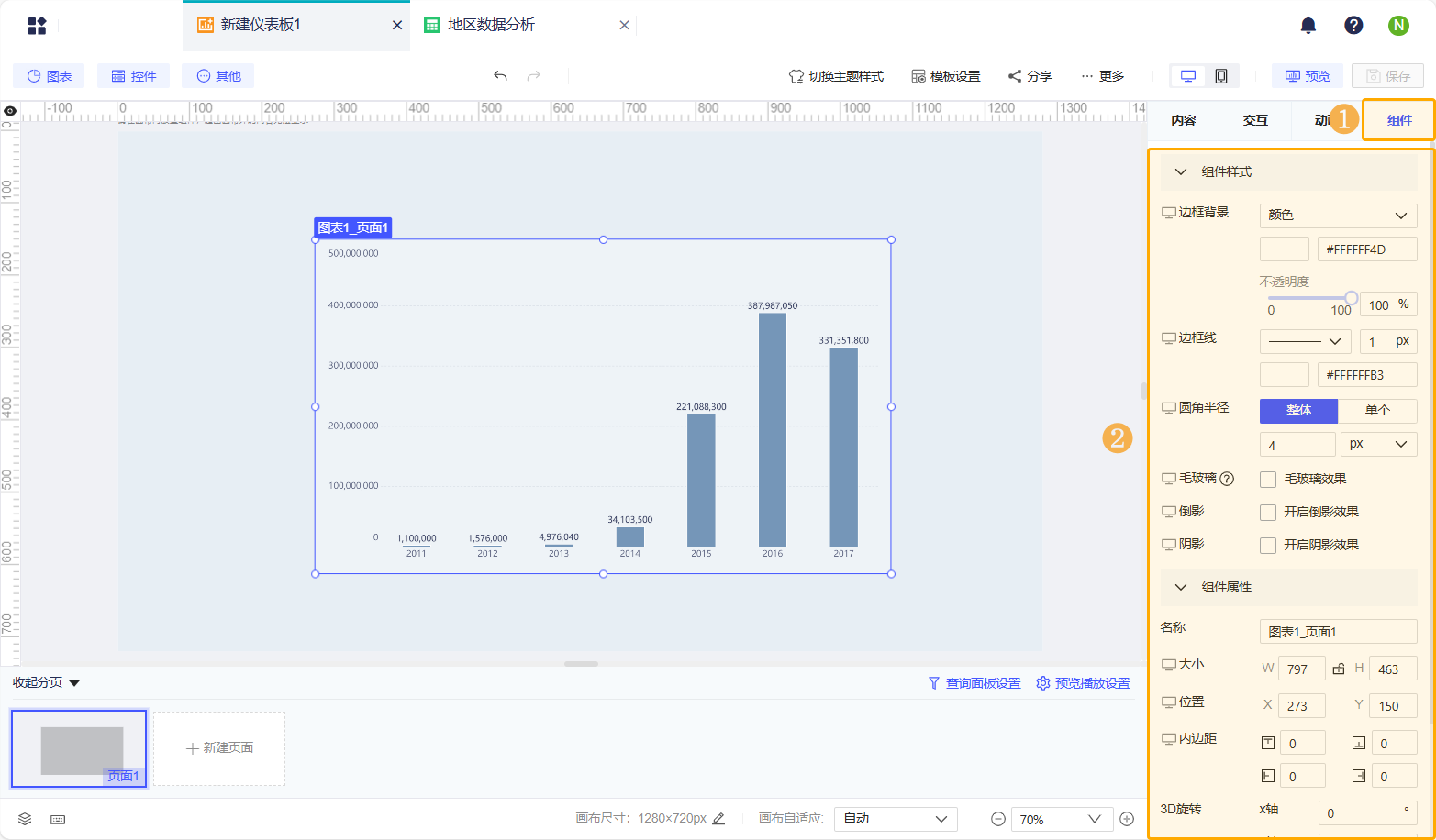Click the border background color swatch
Screen dimensions: 1436x840
pyautogui.click(x=1285, y=249)
